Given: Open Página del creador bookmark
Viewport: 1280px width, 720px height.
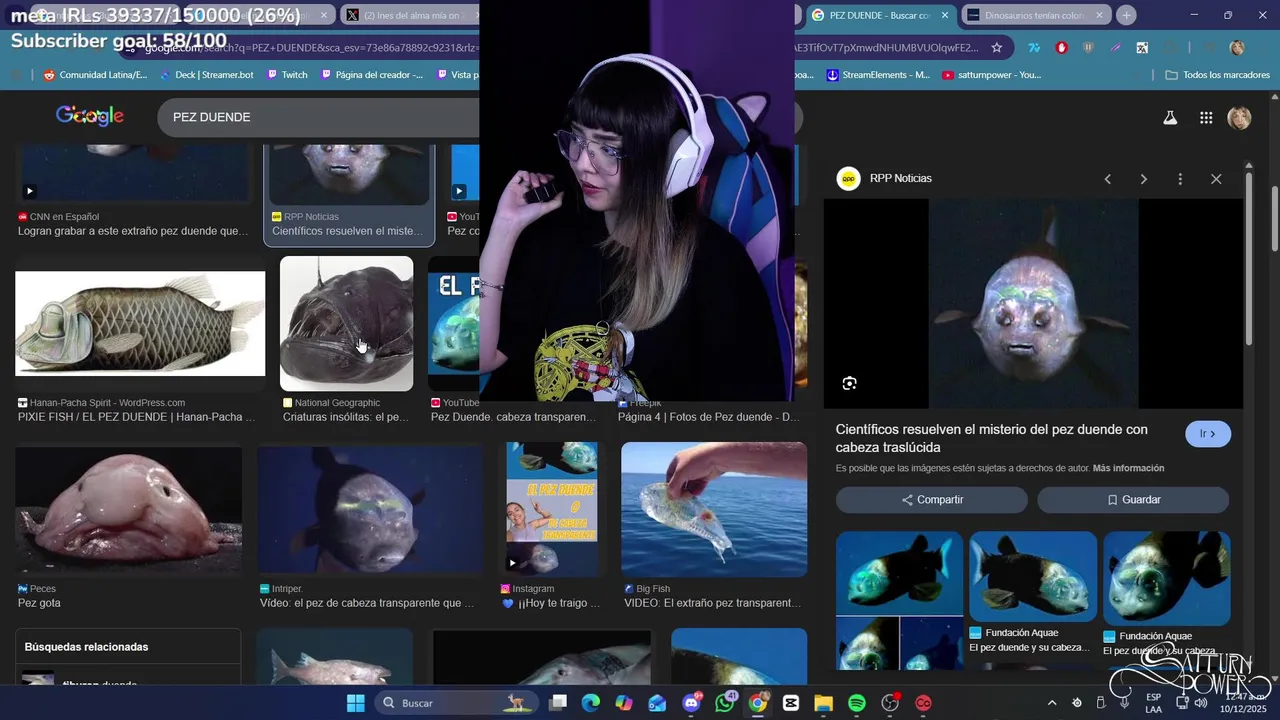Looking at the screenshot, I should [371, 75].
